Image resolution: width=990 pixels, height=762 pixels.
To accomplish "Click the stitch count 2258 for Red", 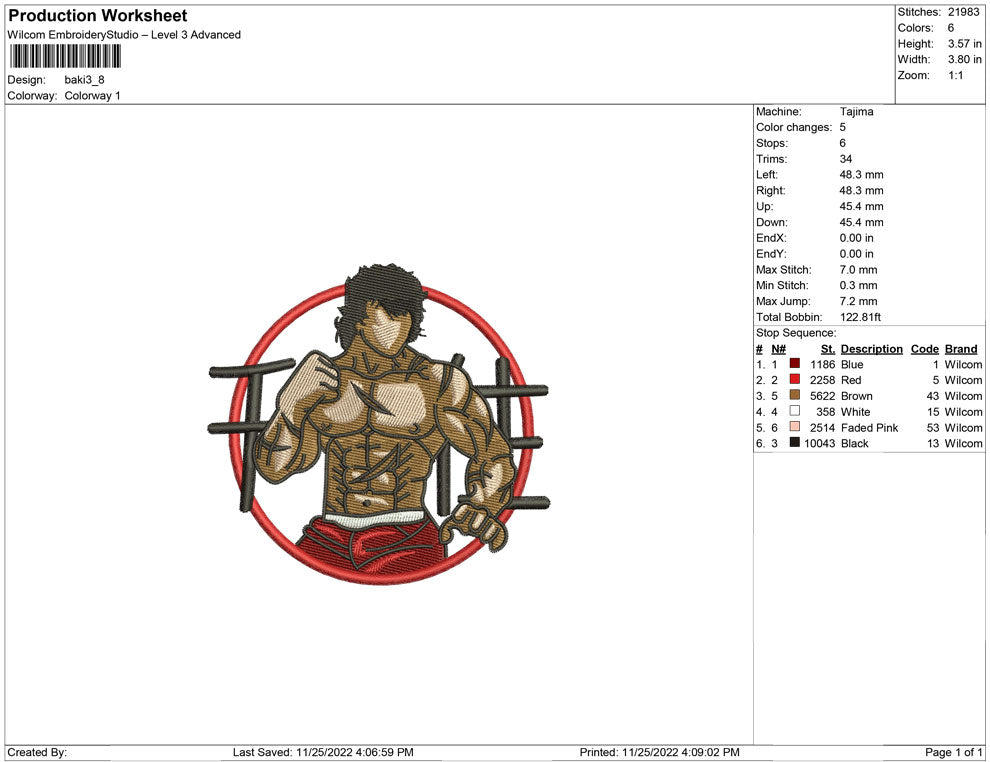I will tap(823, 380).
